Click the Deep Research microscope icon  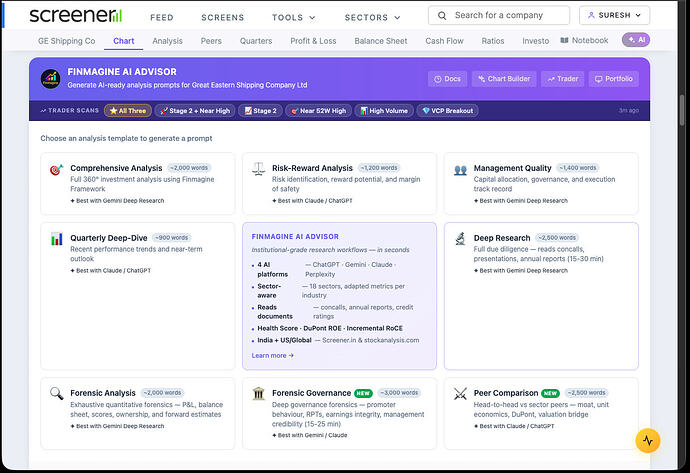460,239
